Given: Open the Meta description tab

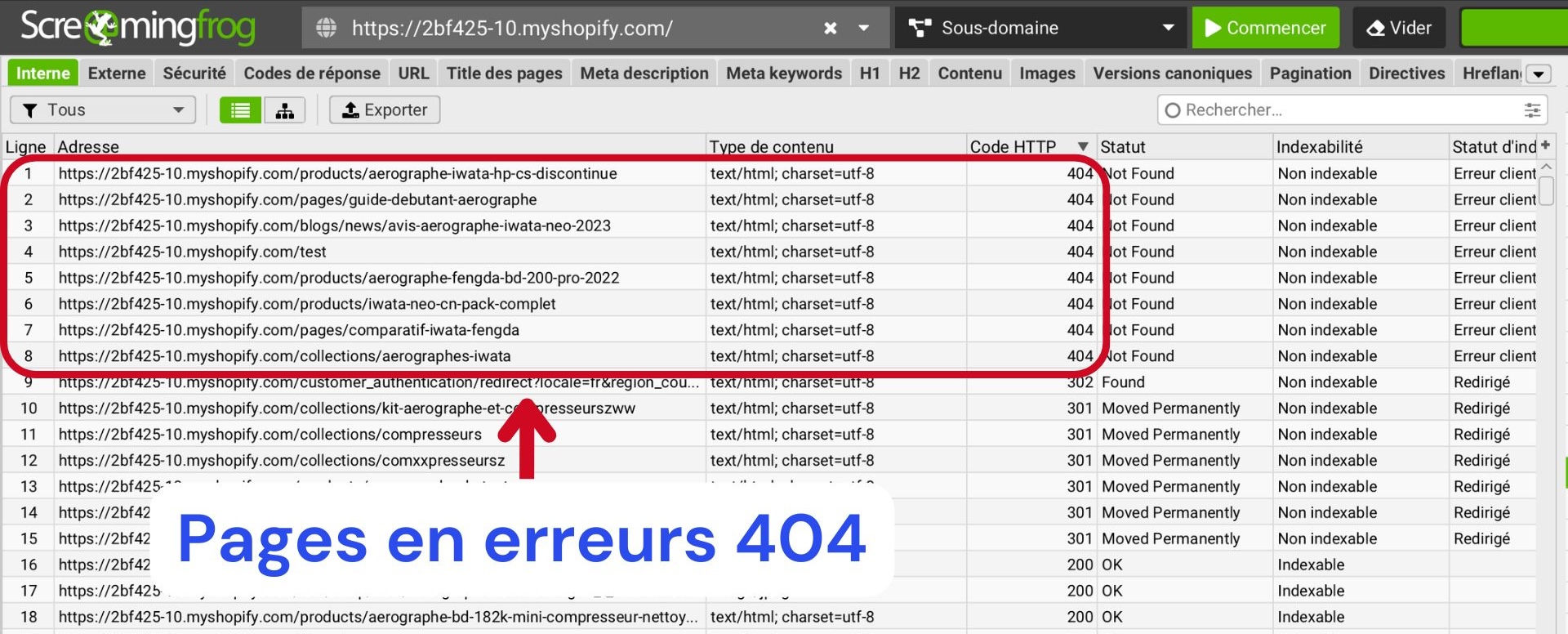Looking at the screenshot, I should pyautogui.click(x=644, y=73).
